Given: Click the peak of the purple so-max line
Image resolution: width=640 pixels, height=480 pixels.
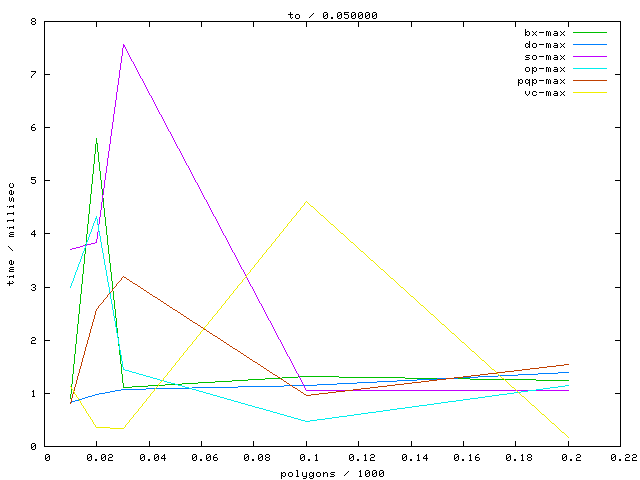Looking at the screenshot, I should coord(123,44).
